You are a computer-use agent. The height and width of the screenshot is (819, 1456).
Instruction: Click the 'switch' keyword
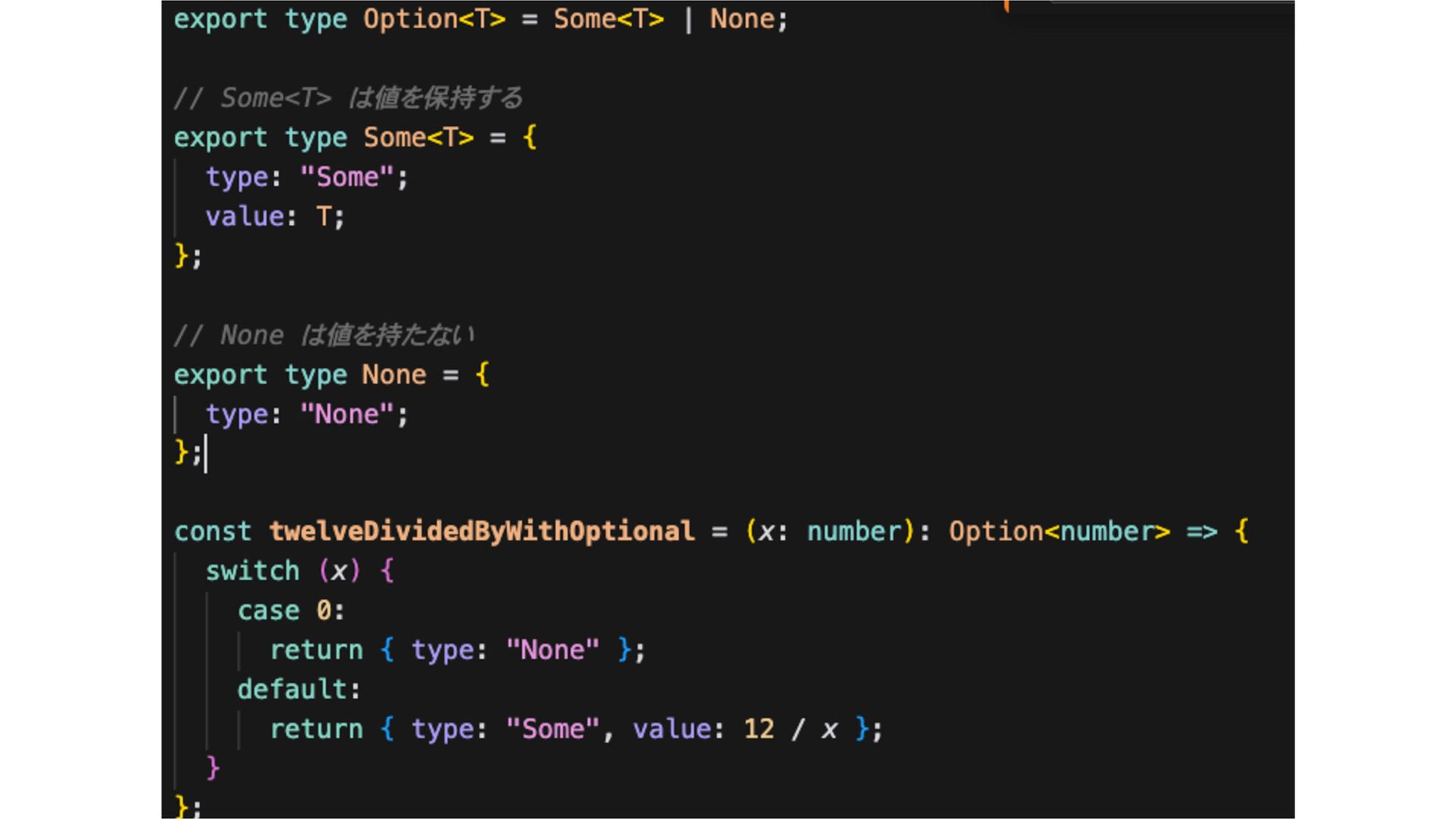(x=253, y=571)
